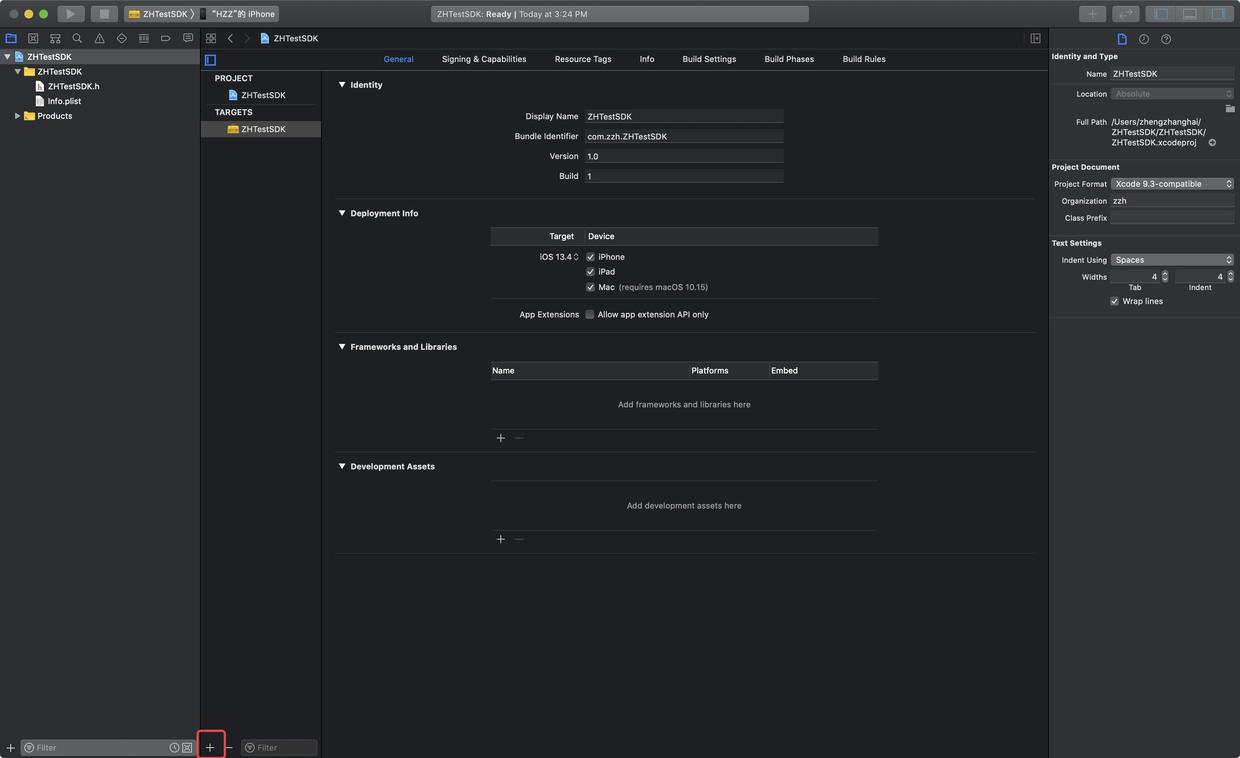Select ZHTestSDK scheme in toolbar
This screenshot has width=1240, height=758.
[x=158, y=14]
